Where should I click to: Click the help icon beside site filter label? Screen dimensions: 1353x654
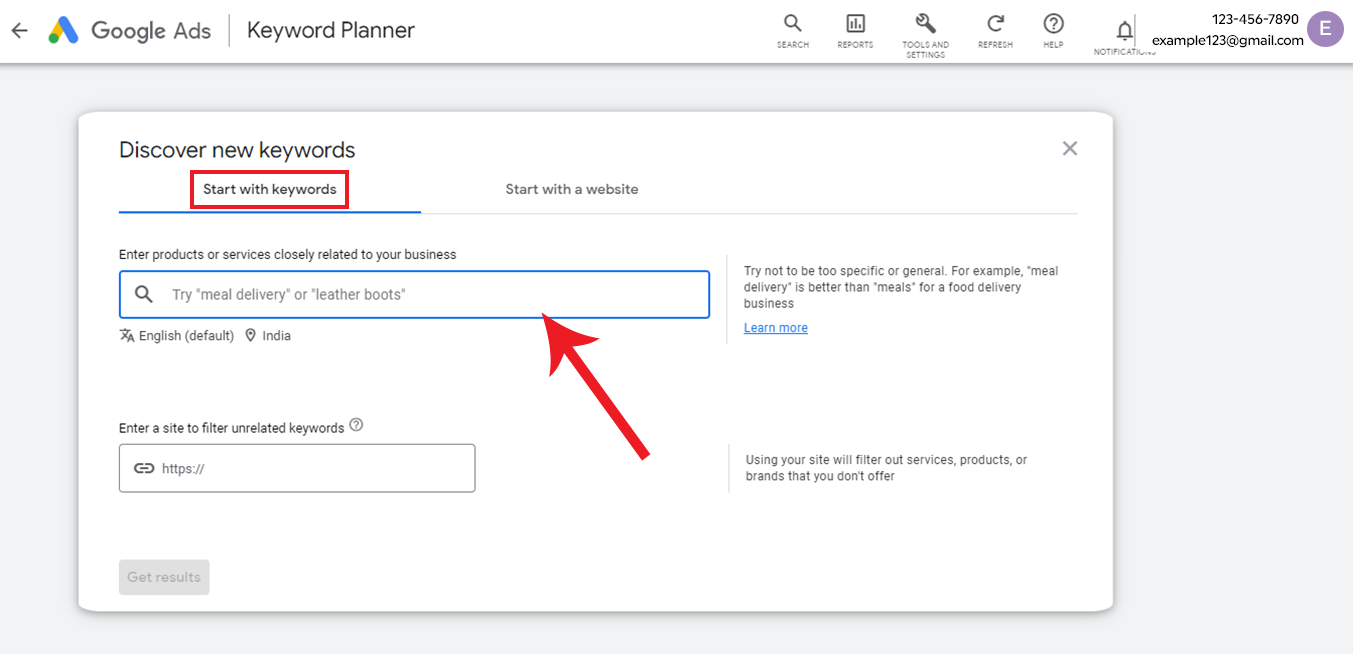click(356, 425)
